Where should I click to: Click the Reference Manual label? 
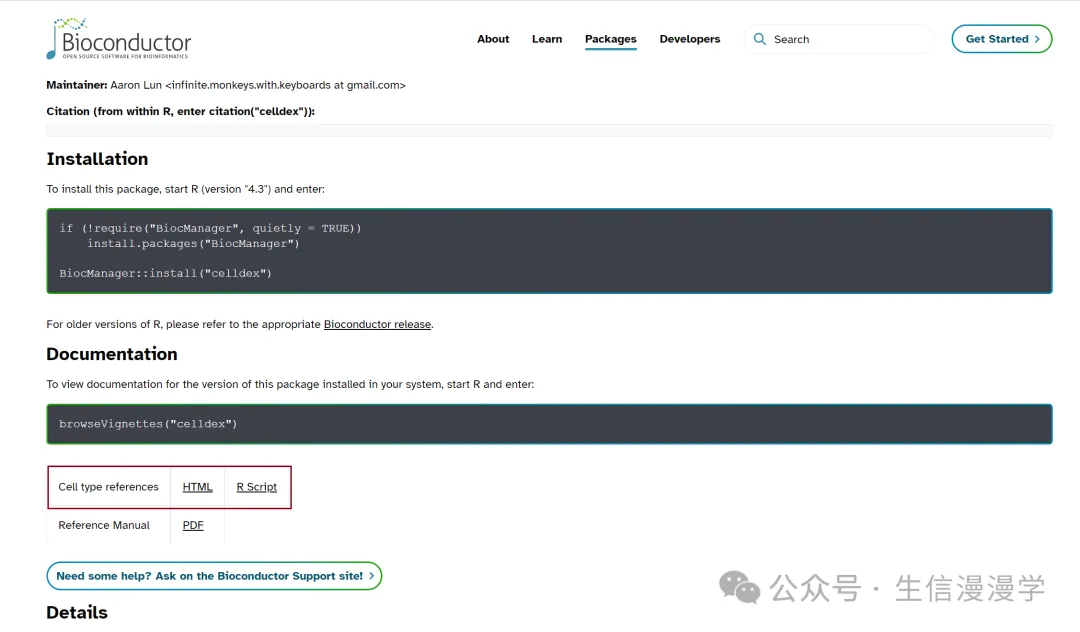104,525
